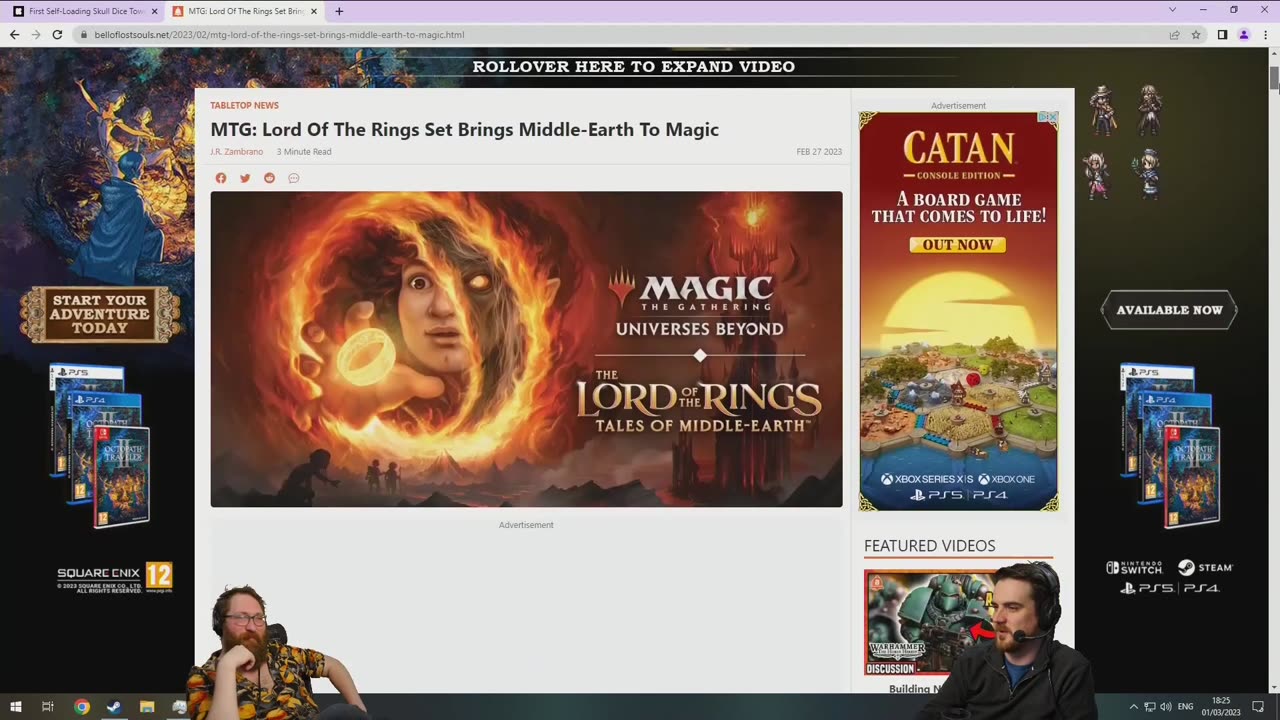The image size is (1280, 720).
Task: Bookmark this page with the star icon
Action: 1195,35
